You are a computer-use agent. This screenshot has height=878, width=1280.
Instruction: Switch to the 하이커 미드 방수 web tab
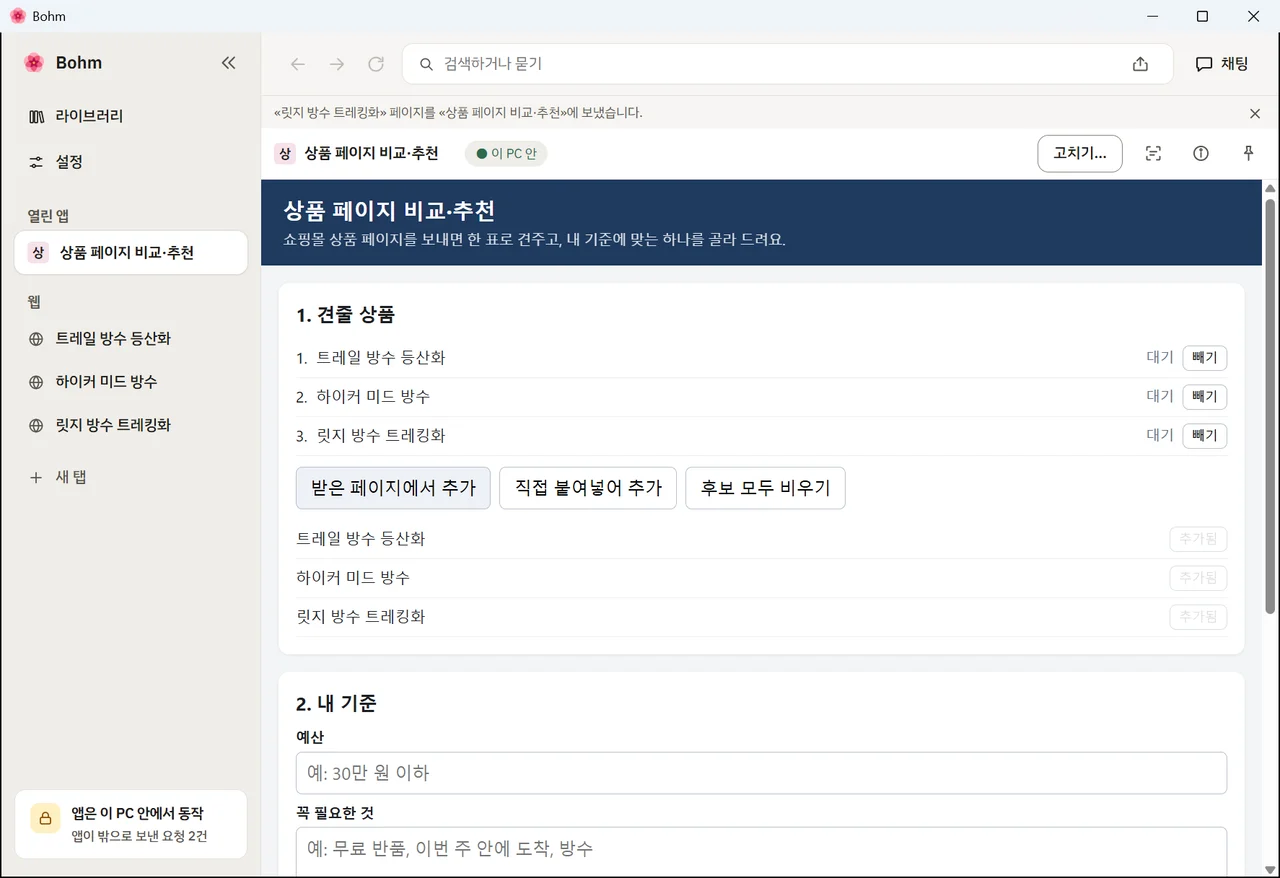[x=131, y=382]
